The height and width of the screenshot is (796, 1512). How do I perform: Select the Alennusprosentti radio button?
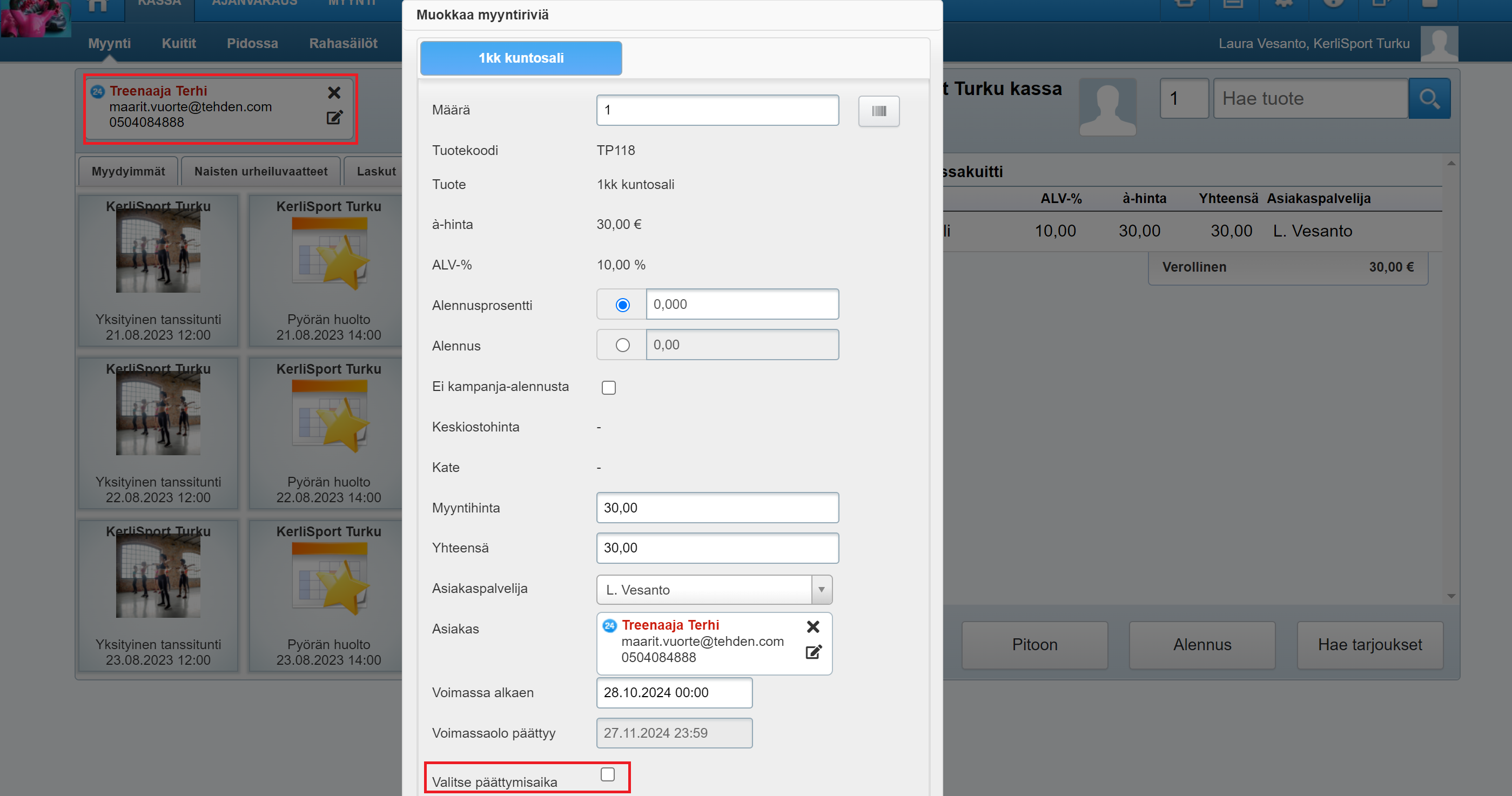click(x=622, y=305)
